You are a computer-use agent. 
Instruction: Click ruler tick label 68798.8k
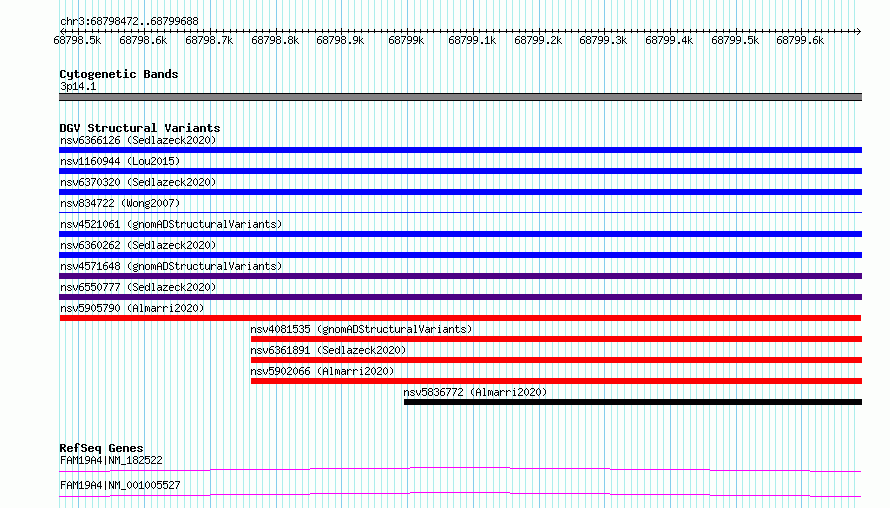pyautogui.click(x=275, y=40)
